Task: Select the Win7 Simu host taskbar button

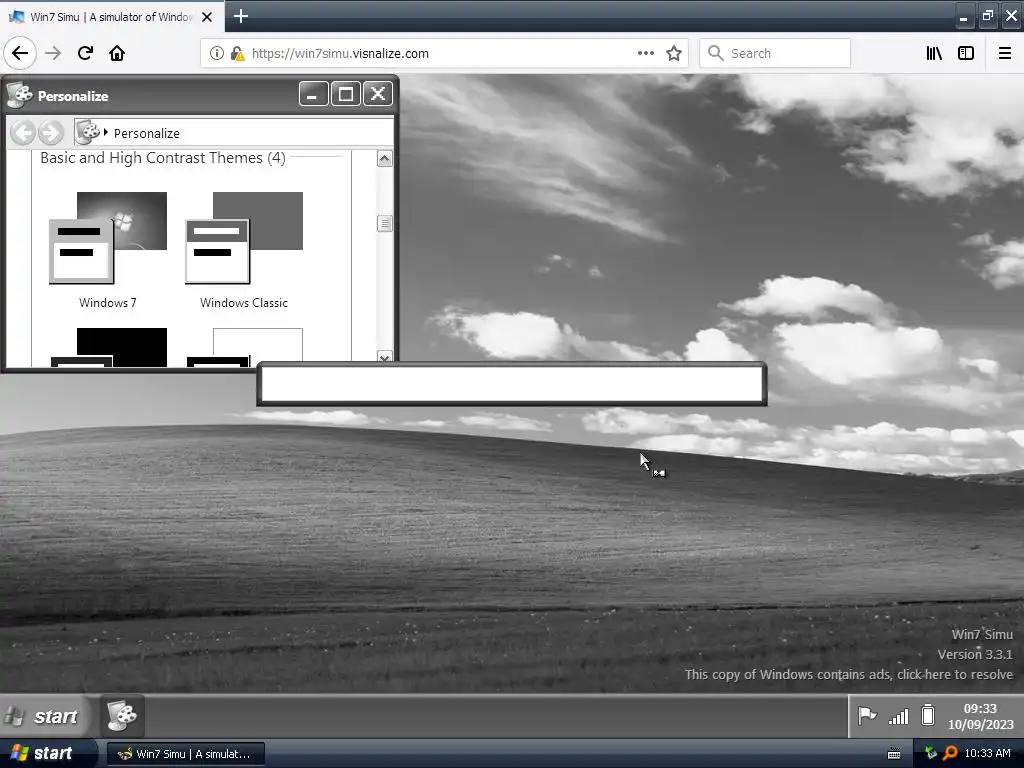Action: click(185, 754)
